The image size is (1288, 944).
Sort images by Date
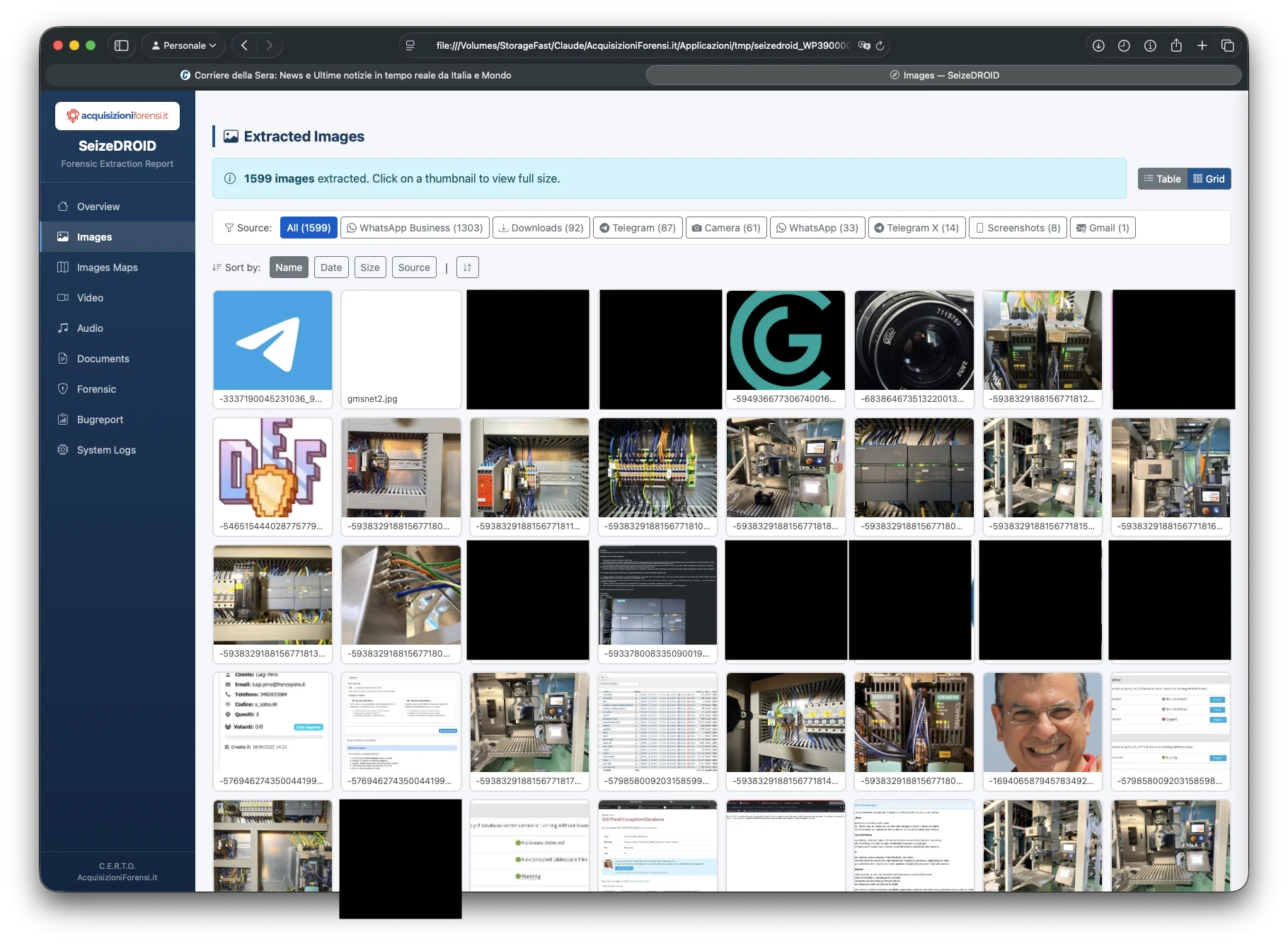(330, 267)
